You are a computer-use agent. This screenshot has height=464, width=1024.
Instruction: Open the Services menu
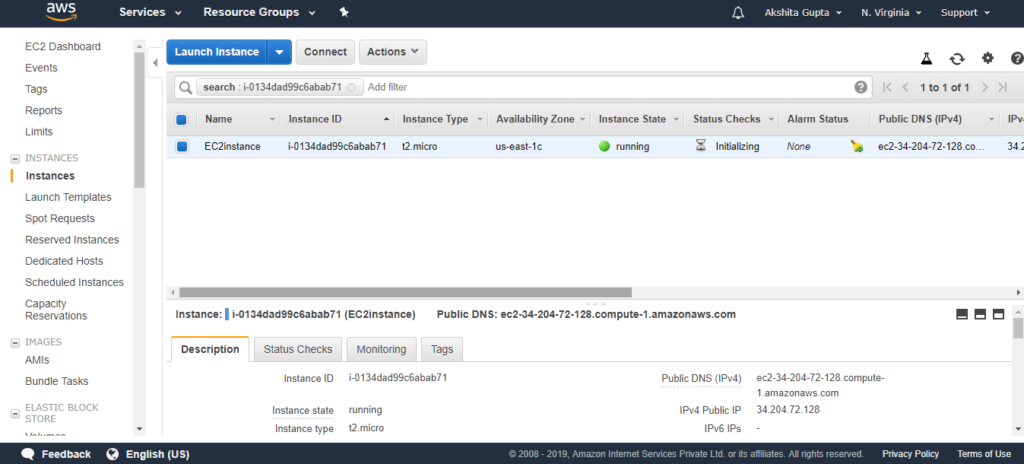click(x=150, y=12)
